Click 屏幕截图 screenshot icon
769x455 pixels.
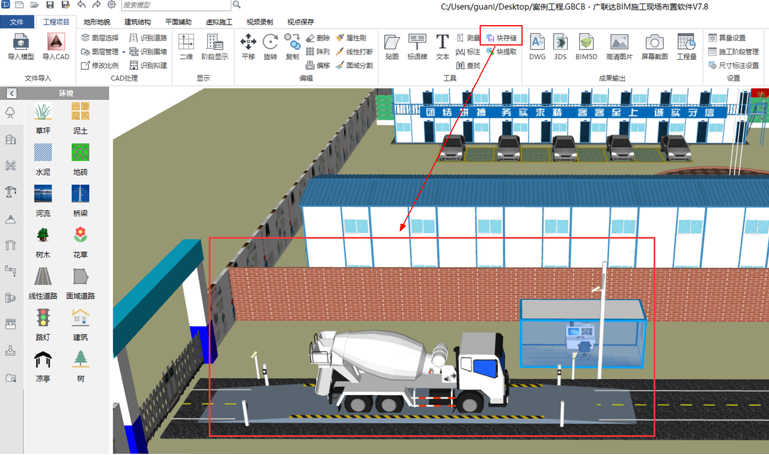point(654,47)
